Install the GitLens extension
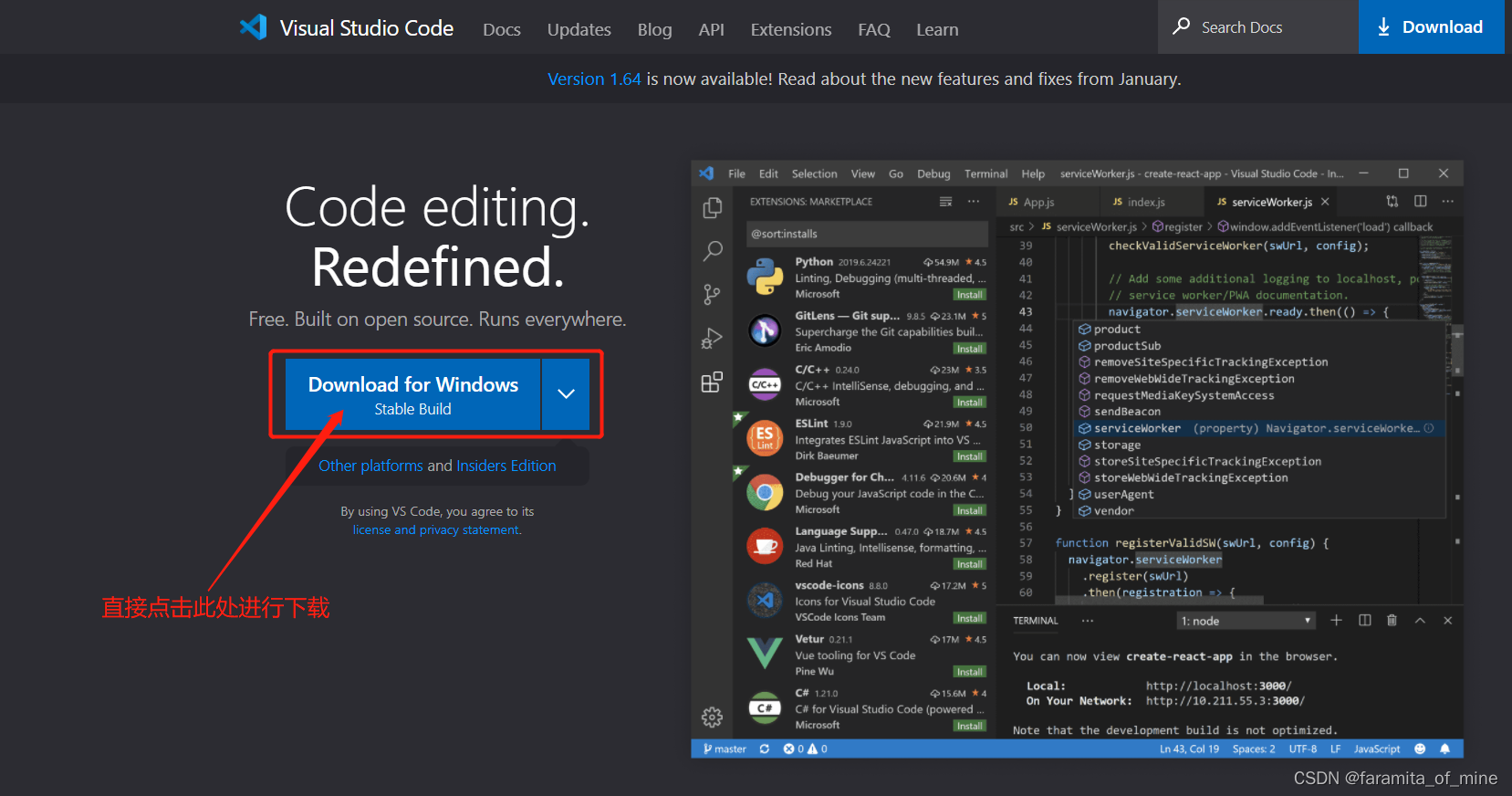 pos(970,349)
